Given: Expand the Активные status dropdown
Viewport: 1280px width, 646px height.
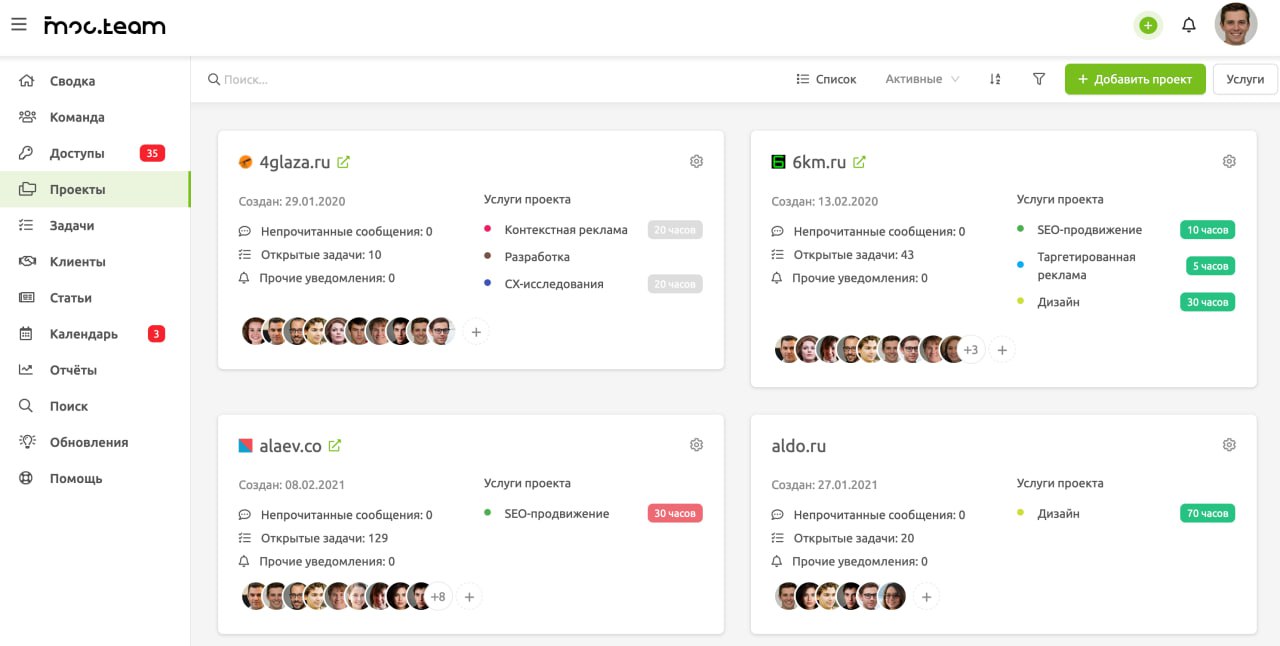Looking at the screenshot, I should tap(922, 79).
